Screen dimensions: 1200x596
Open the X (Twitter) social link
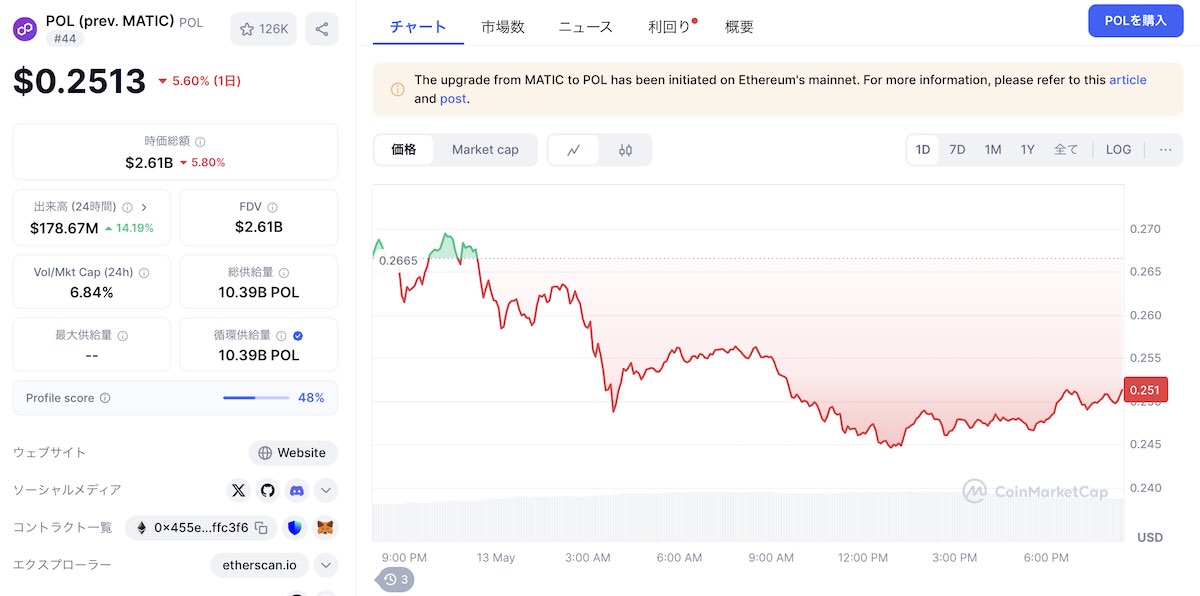tap(238, 490)
